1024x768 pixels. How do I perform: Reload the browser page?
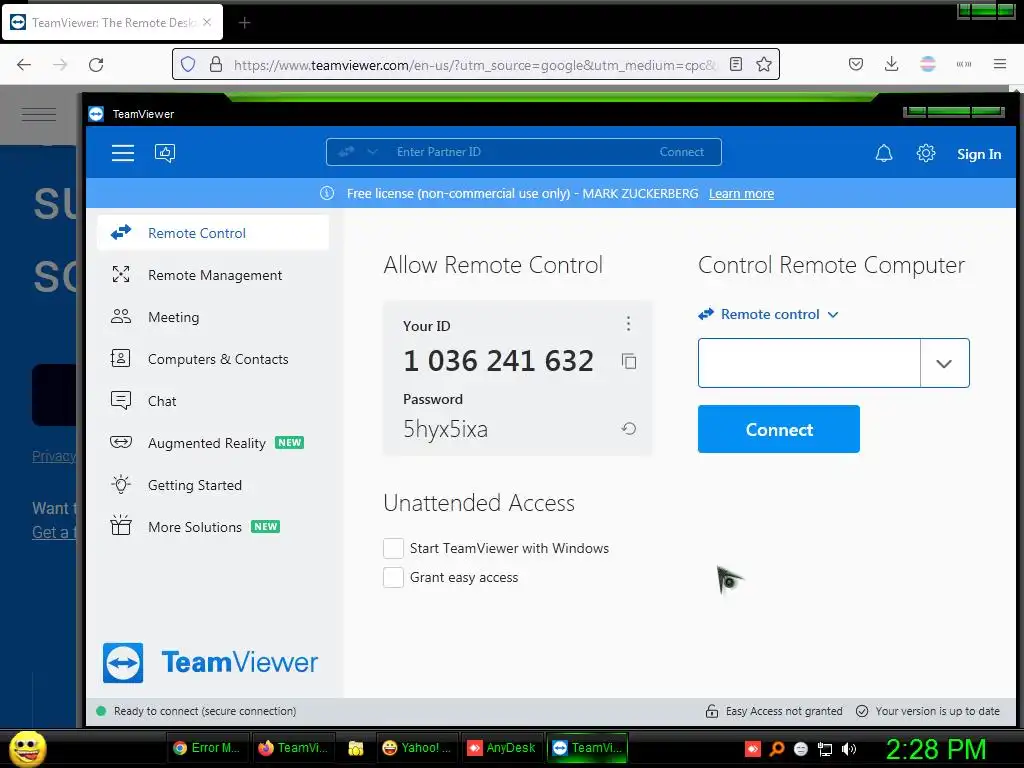(96, 65)
